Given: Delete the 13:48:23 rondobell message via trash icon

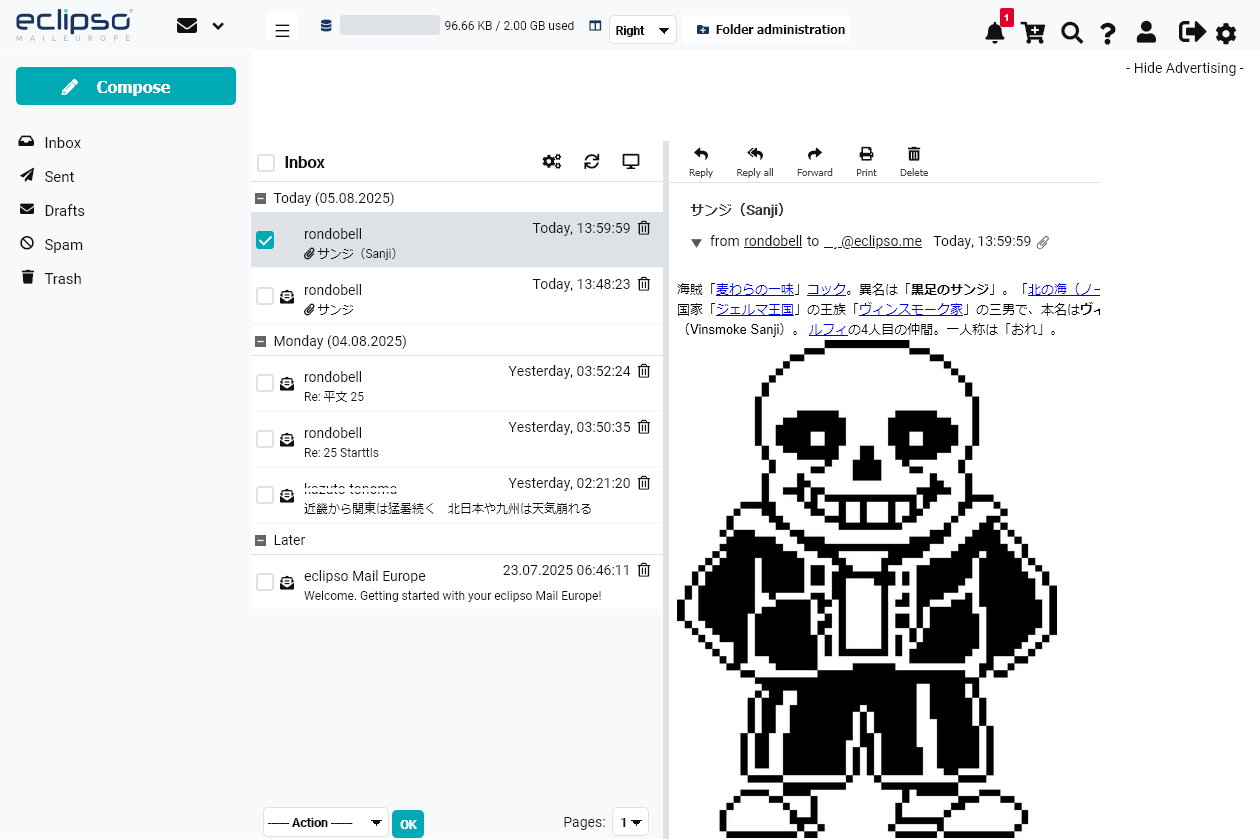Looking at the screenshot, I should point(644,284).
